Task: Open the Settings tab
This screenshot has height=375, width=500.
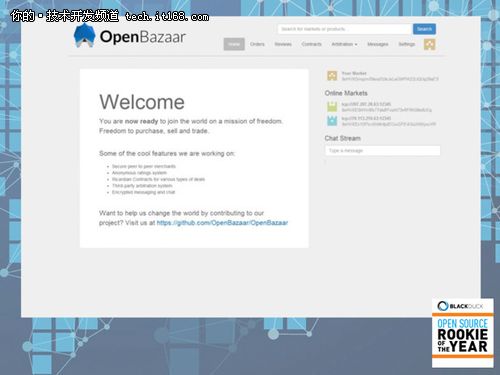Action: 407,44
